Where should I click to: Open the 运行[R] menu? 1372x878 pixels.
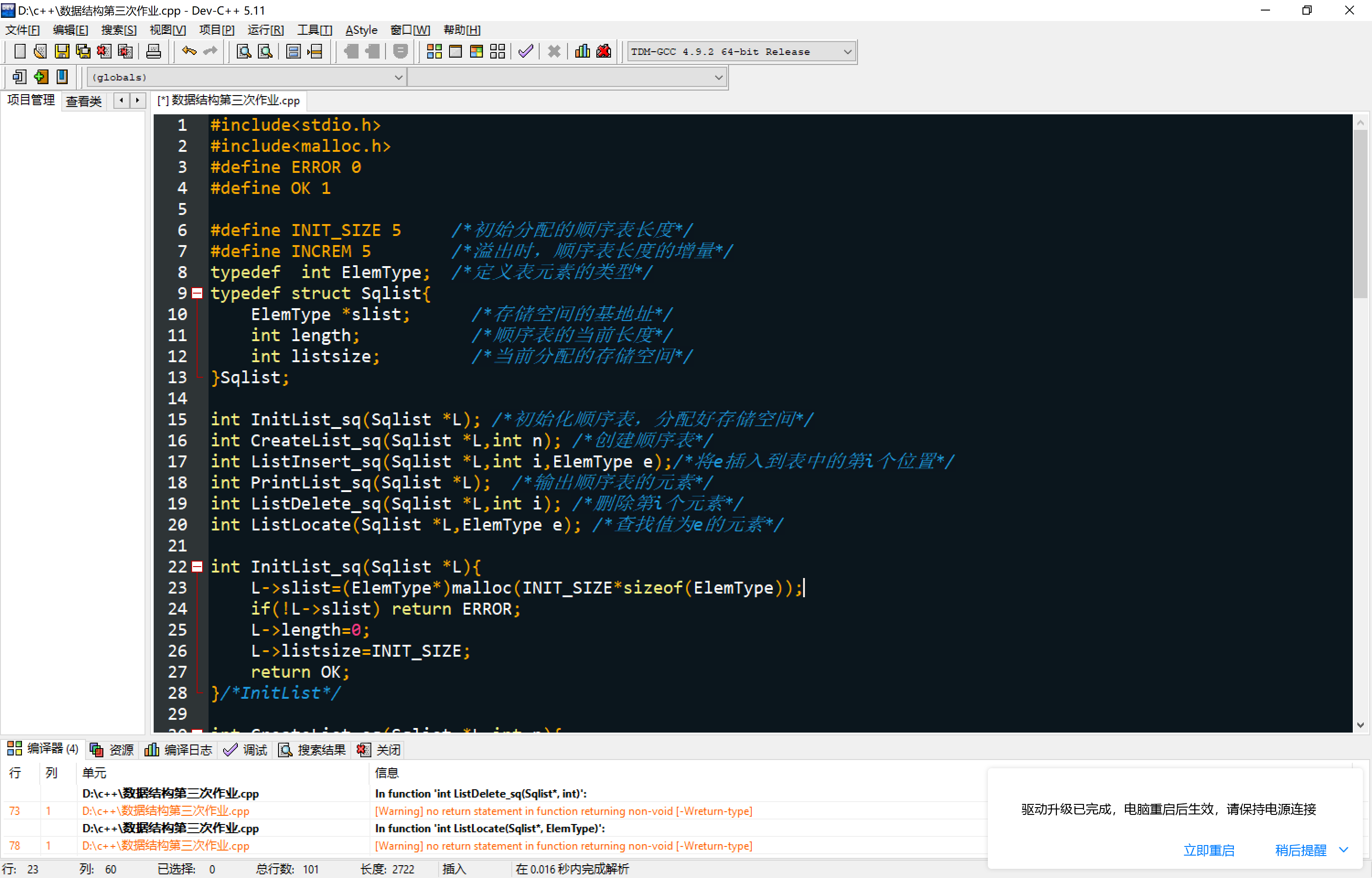pos(265,30)
